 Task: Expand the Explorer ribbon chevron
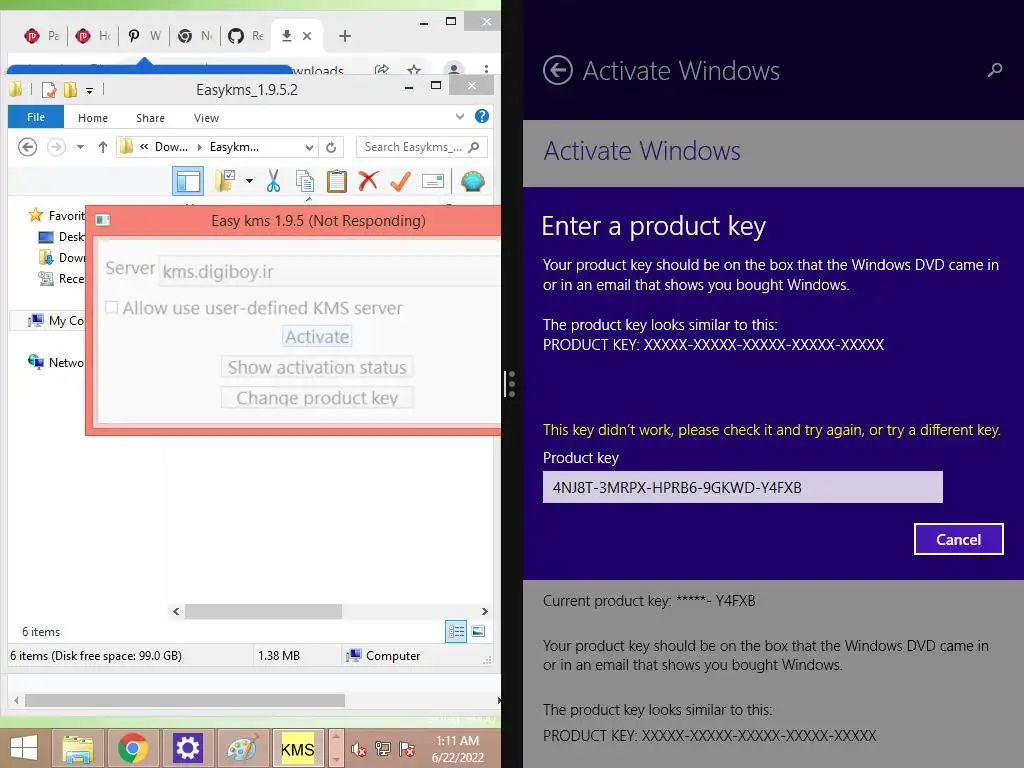[460, 117]
